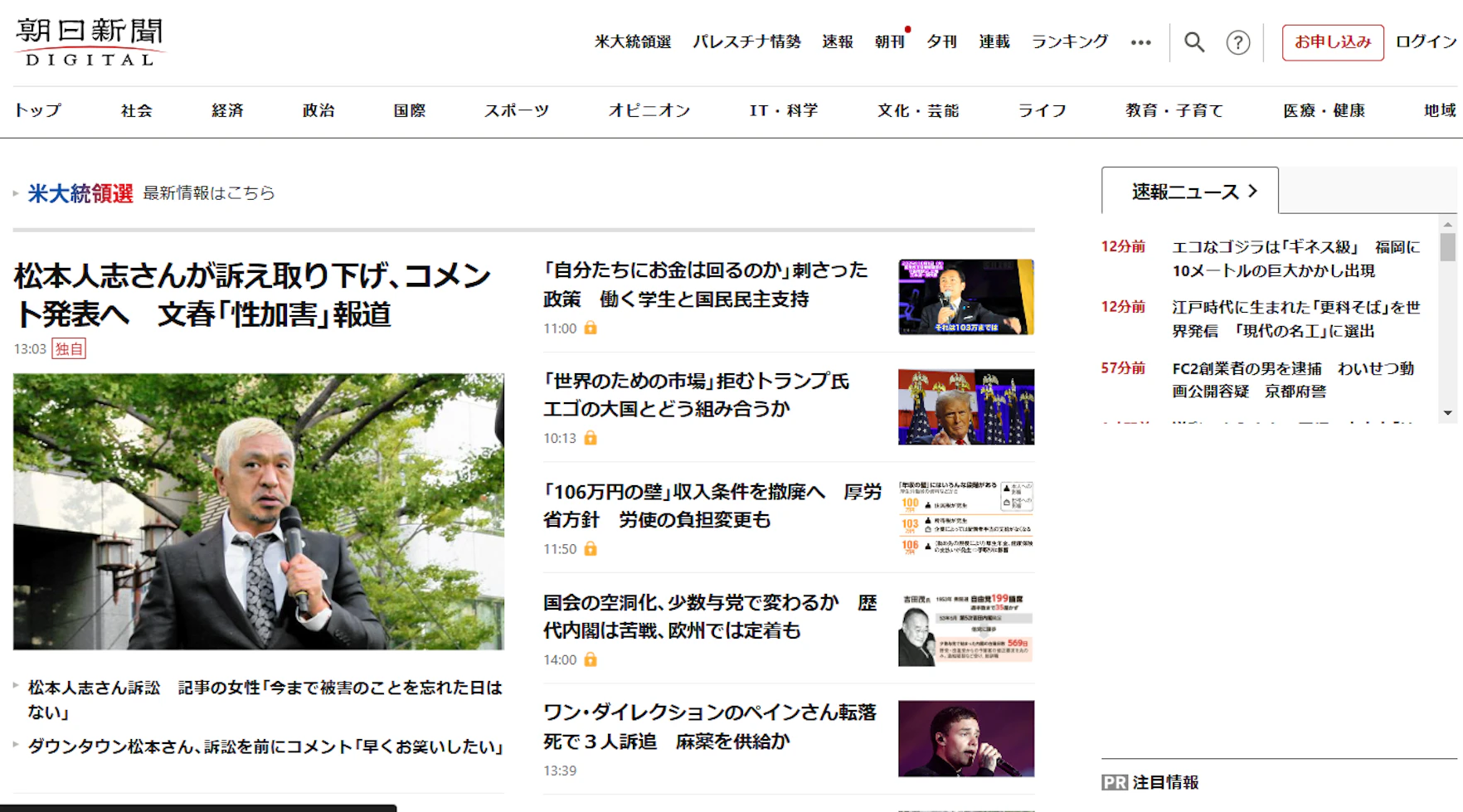Click lock icon beside 10:13 article
Image resolution: width=1463 pixels, height=812 pixels.
coord(591,438)
